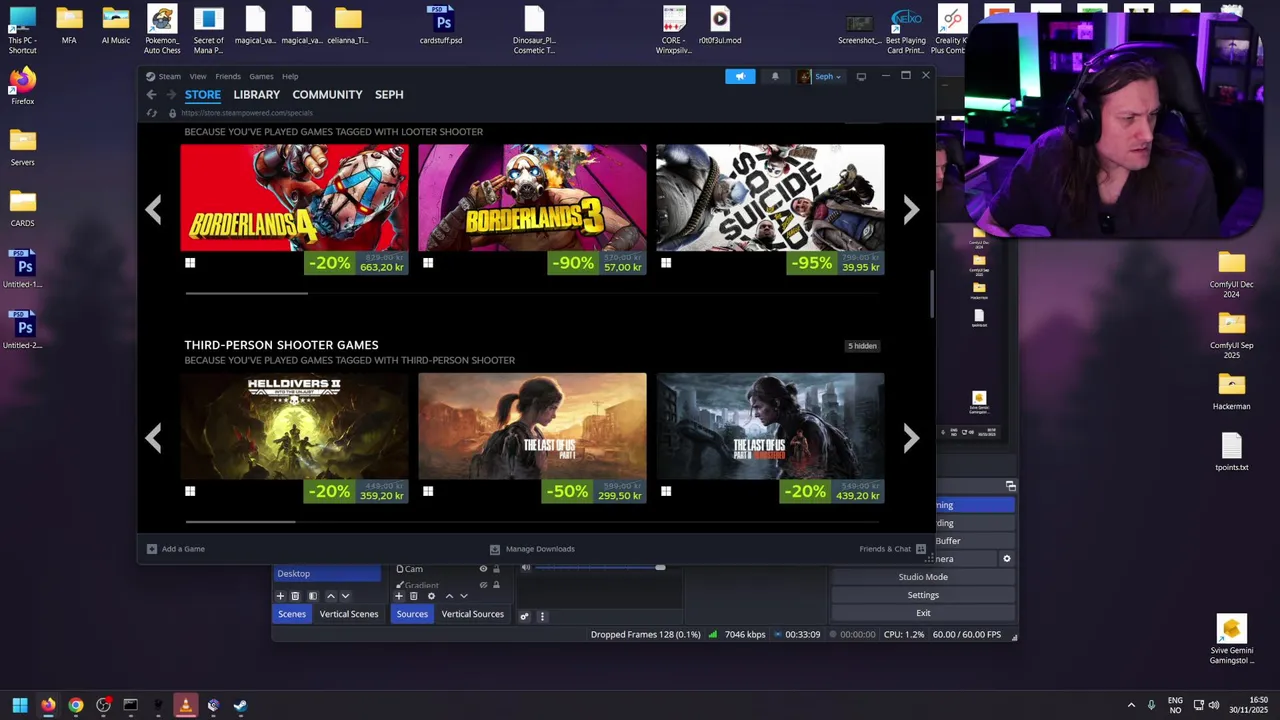Screen dimensions: 1280x720
Task: Add a new scene in OBS
Action: (x=280, y=596)
